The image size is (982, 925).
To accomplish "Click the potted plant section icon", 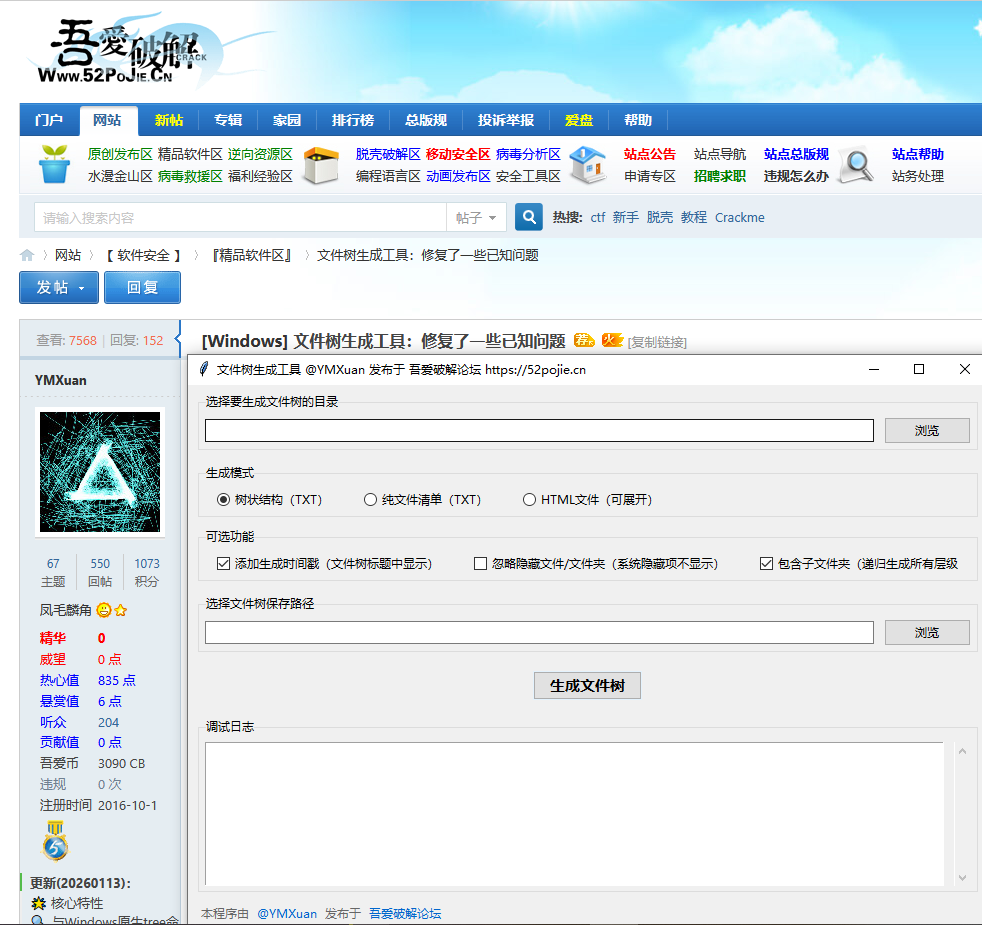I will point(54,164).
